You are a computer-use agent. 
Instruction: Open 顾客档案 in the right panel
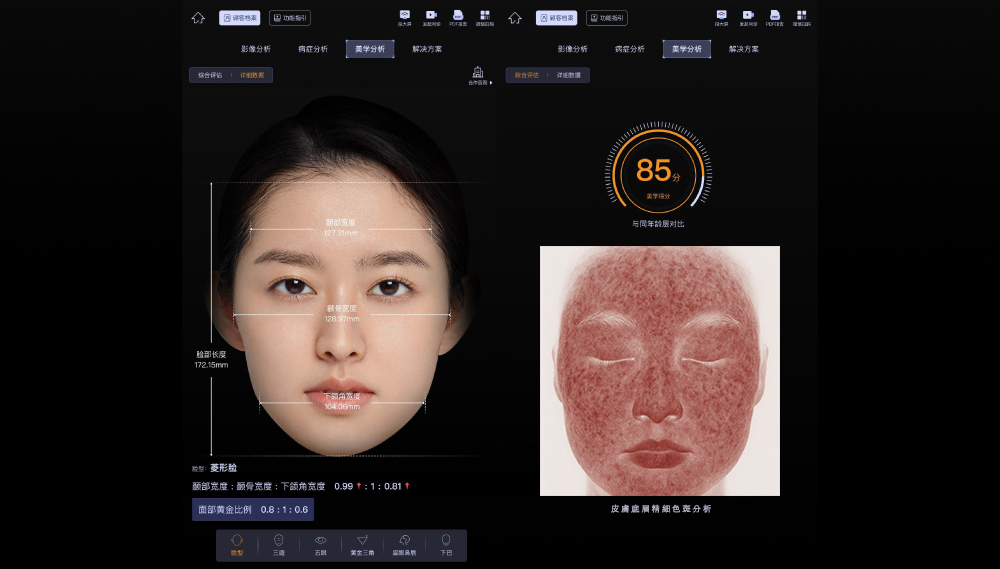(x=556, y=18)
